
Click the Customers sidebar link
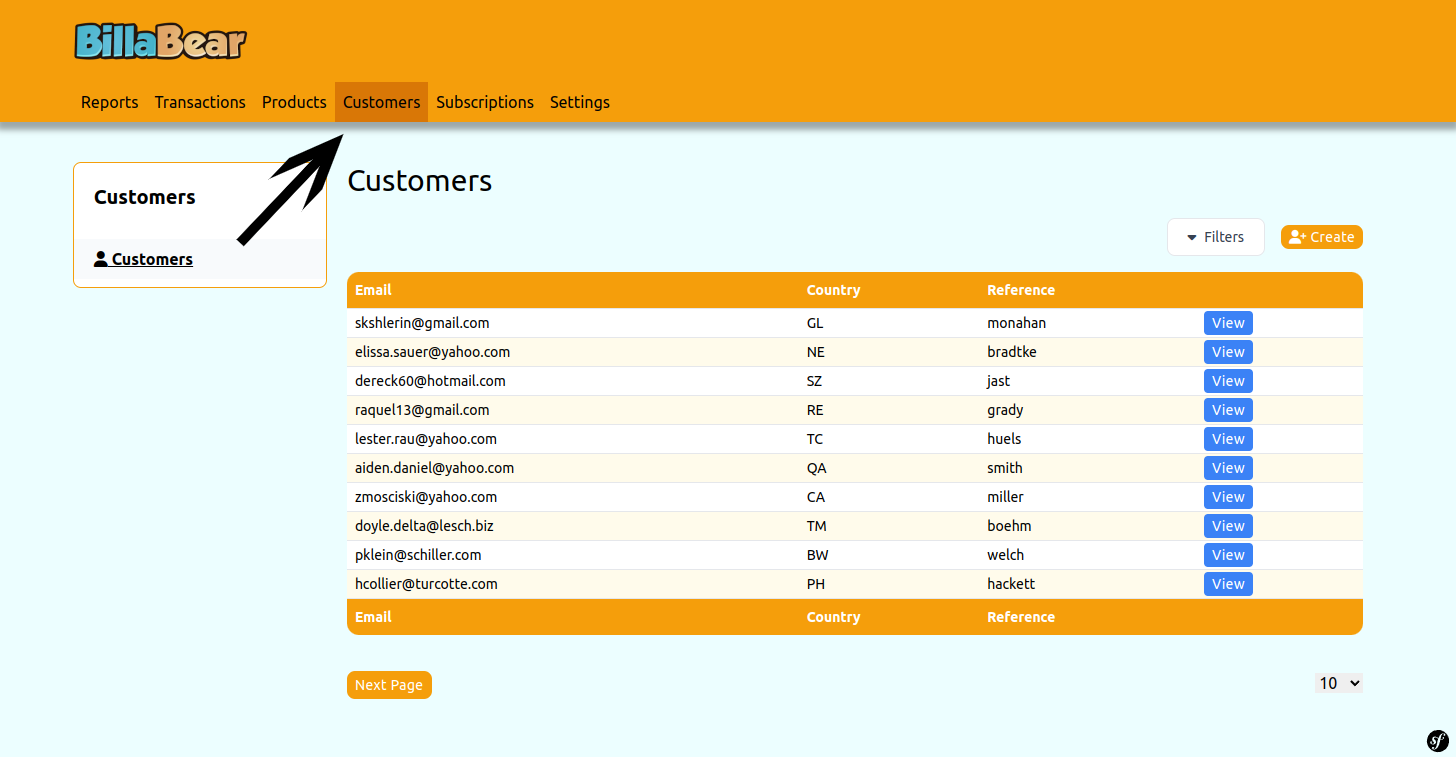143,259
